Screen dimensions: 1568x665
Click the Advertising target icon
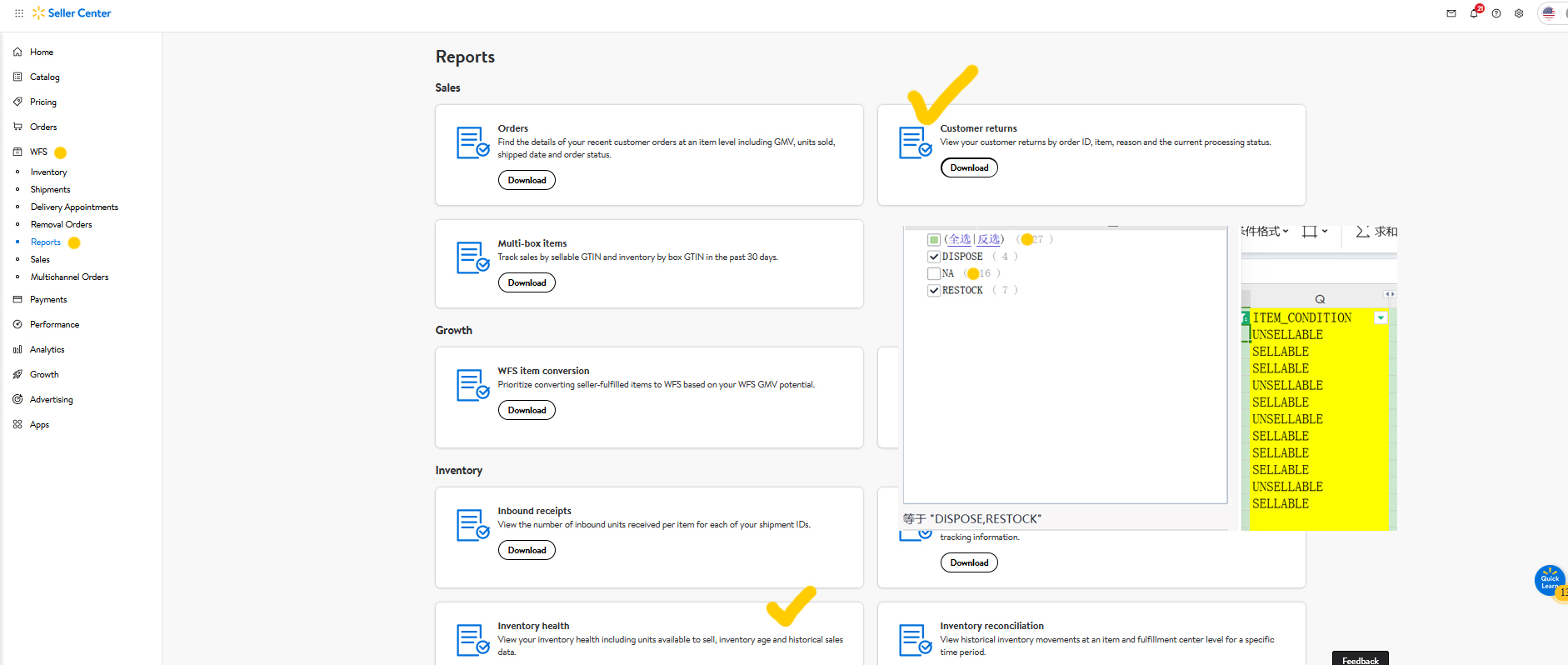[x=17, y=399]
